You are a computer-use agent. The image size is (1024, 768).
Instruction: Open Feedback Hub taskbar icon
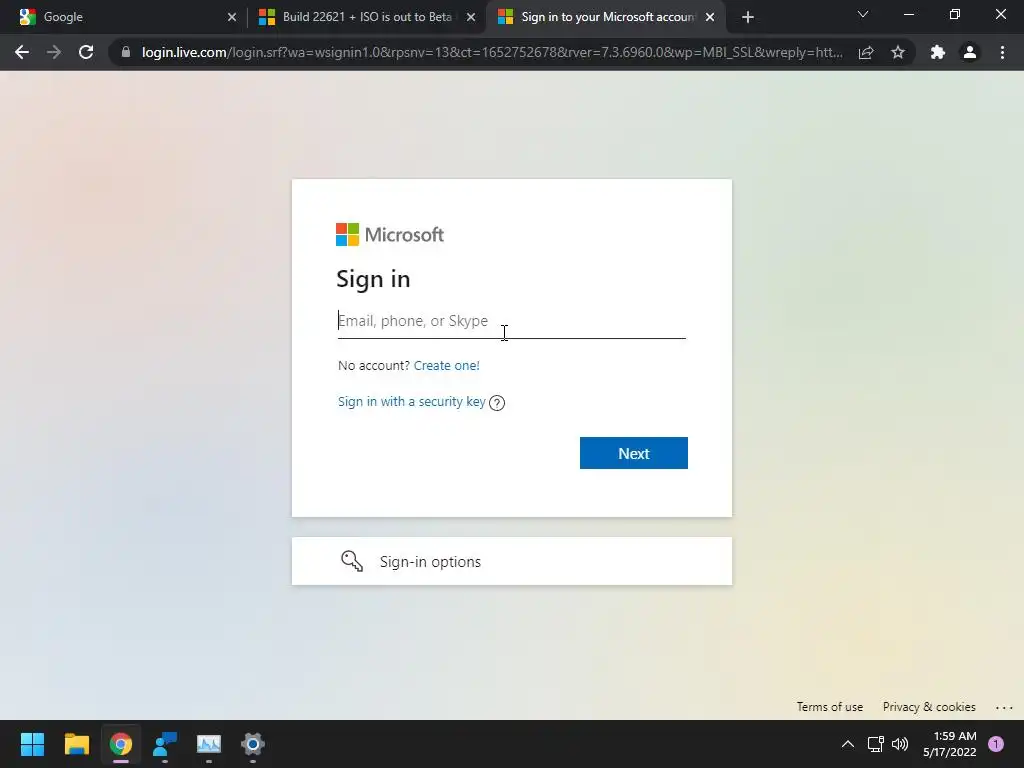[165, 744]
